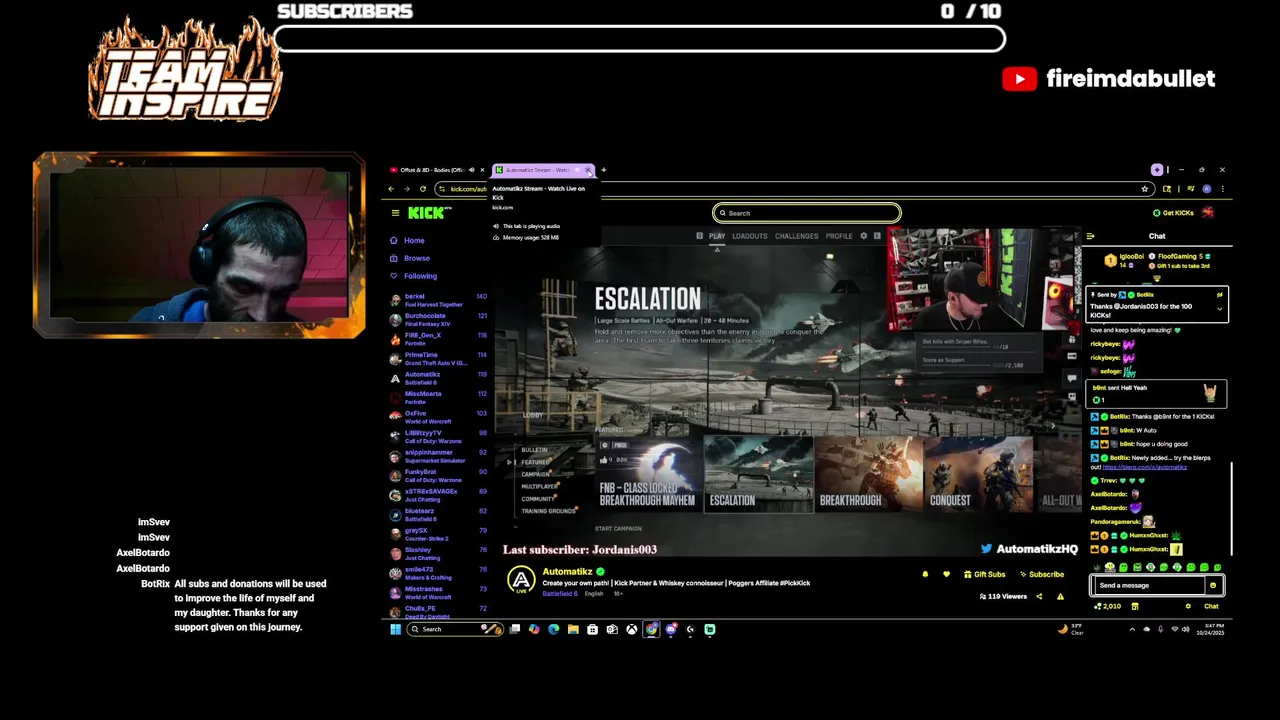Viewport: 1280px width, 720px height.
Task: Bookmark page with star icon
Action: [1145, 189]
